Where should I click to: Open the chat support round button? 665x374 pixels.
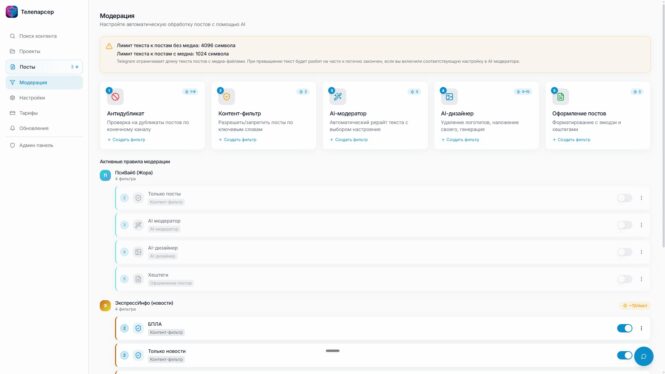click(643, 356)
